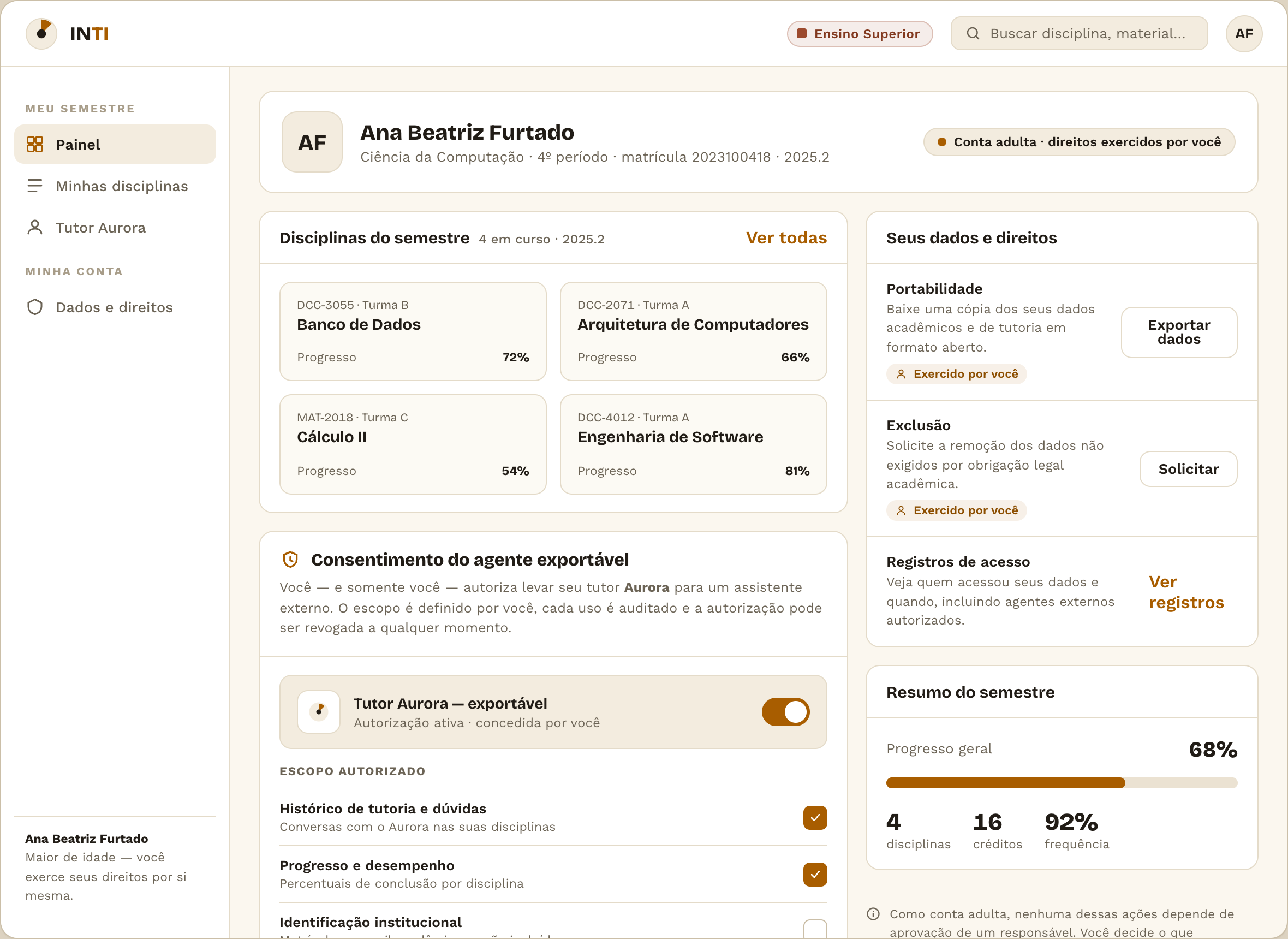The height and width of the screenshot is (939, 1288).
Task: Uncheck Progresso e desempenho checkbox
Action: 815,874
